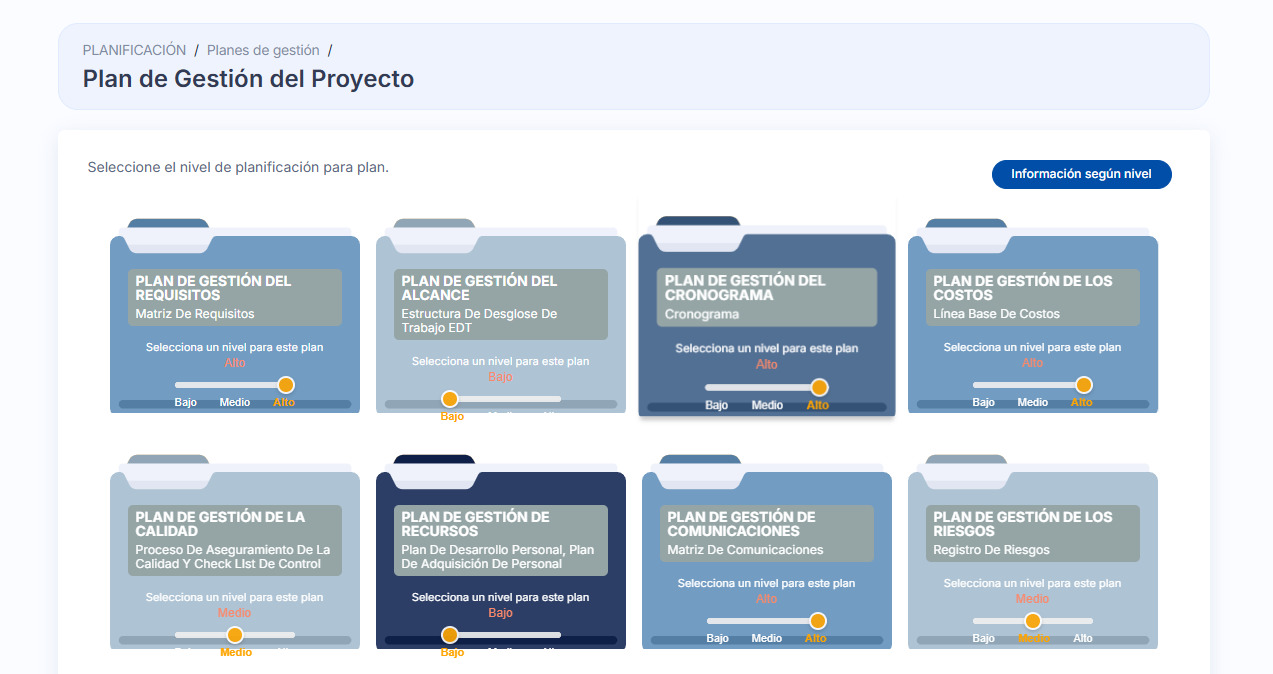Image resolution: width=1273 pixels, height=674 pixels.
Task: Click the Costos level slider handle
Action: coord(1083,385)
